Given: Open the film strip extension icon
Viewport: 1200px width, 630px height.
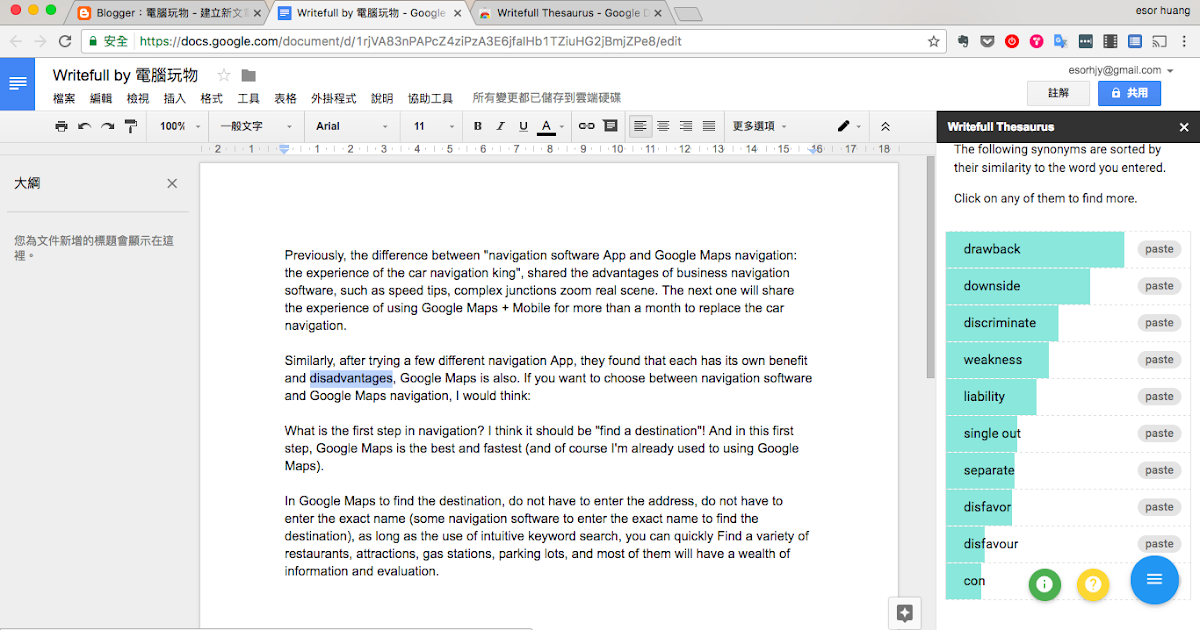Looking at the screenshot, I should point(1110,42).
